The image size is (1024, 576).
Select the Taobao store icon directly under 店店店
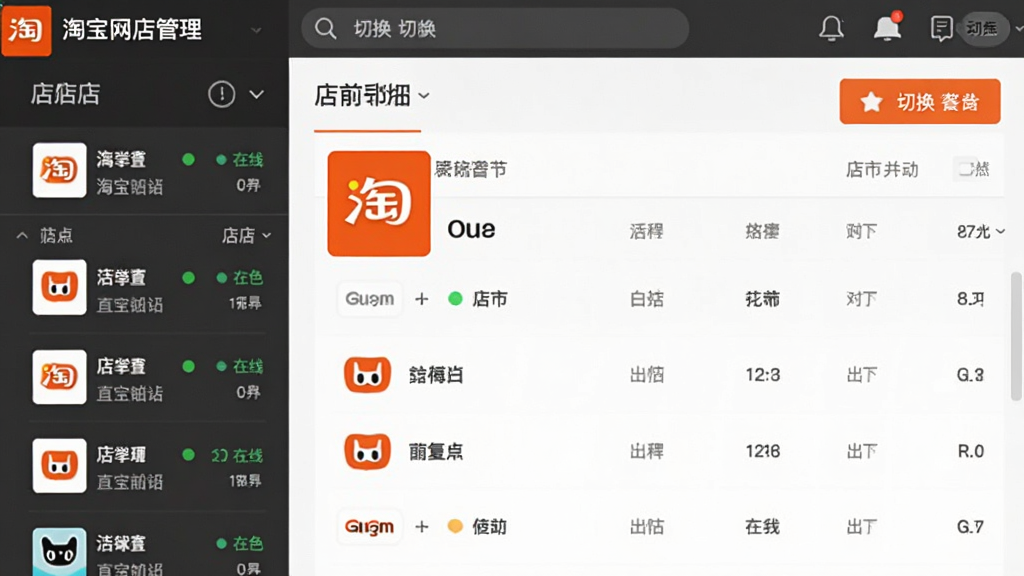coord(59,170)
